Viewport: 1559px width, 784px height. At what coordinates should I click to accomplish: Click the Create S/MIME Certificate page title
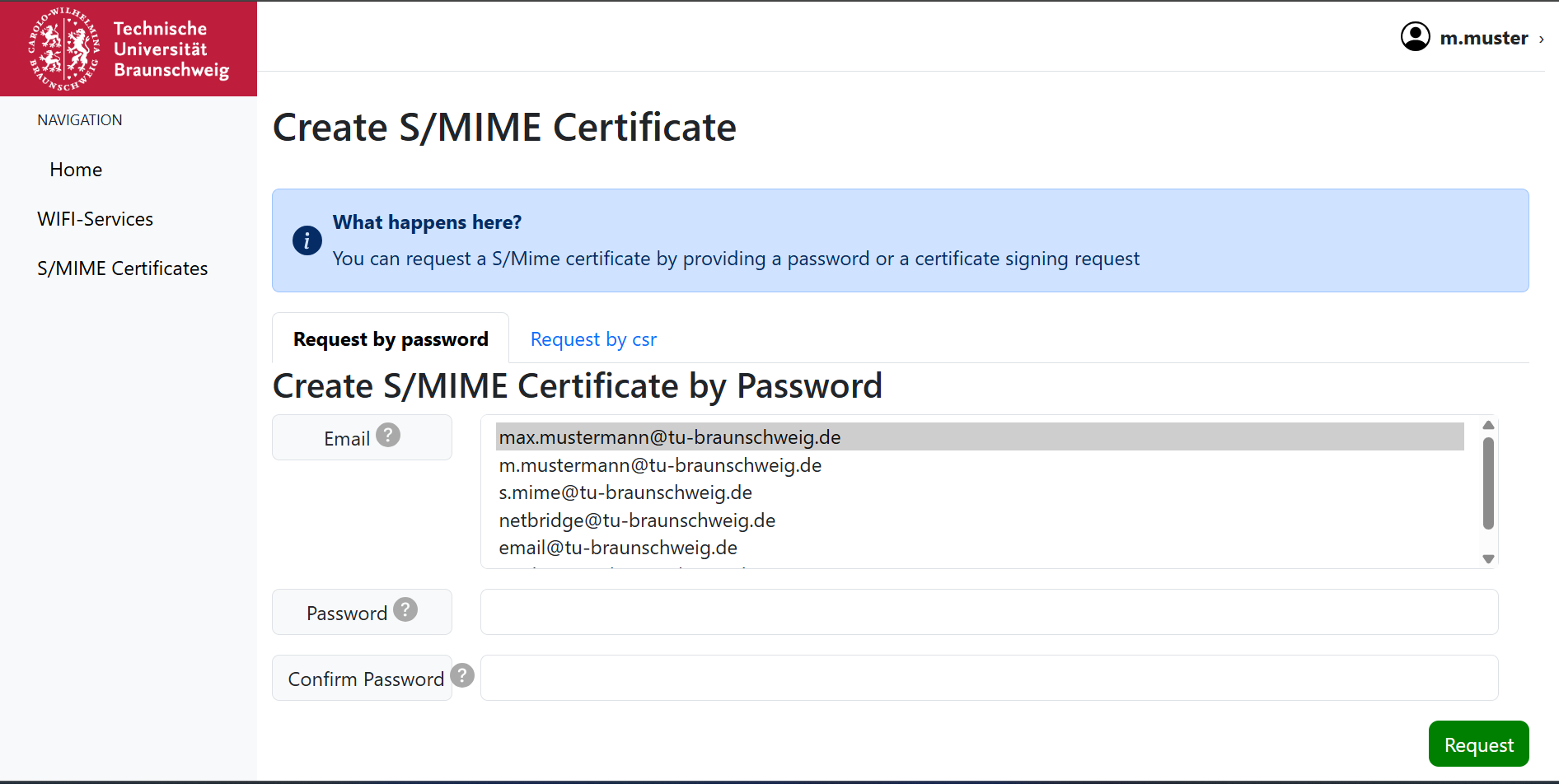(504, 128)
